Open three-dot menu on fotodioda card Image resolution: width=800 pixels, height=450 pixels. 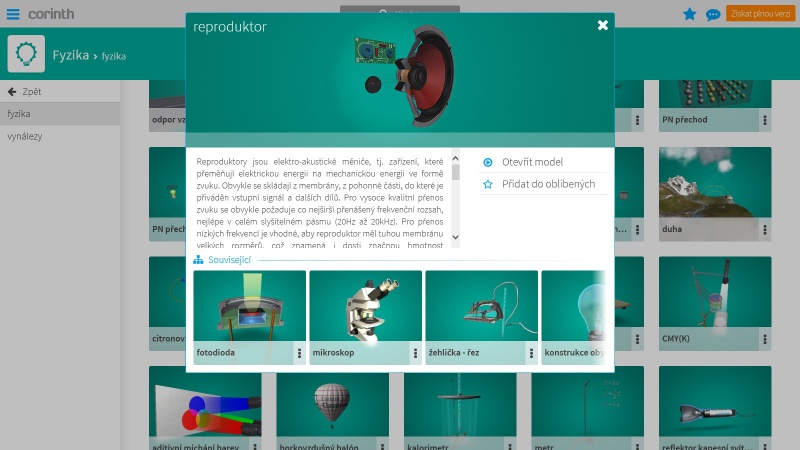(298, 353)
